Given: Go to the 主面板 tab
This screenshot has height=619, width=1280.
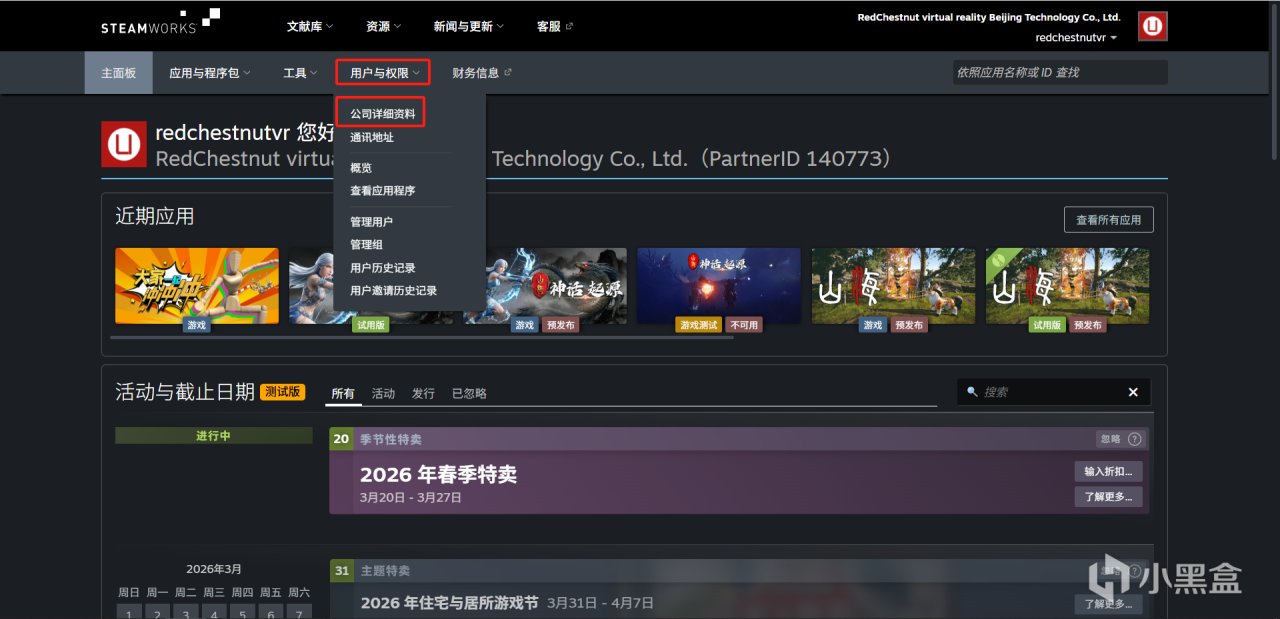Looking at the screenshot, I should pos(118,73).
